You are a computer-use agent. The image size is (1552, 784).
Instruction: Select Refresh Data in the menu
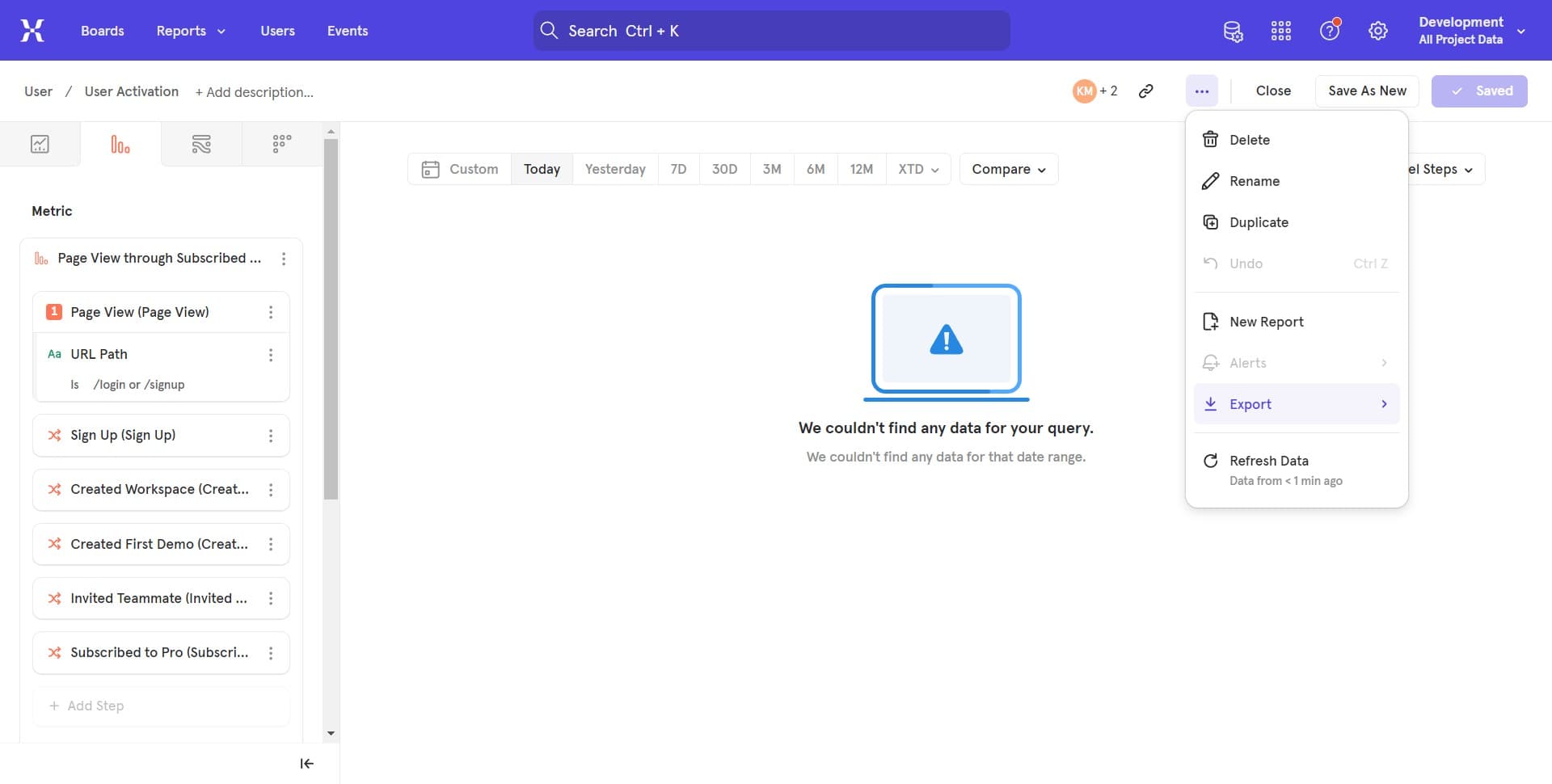pos(1268,461)
